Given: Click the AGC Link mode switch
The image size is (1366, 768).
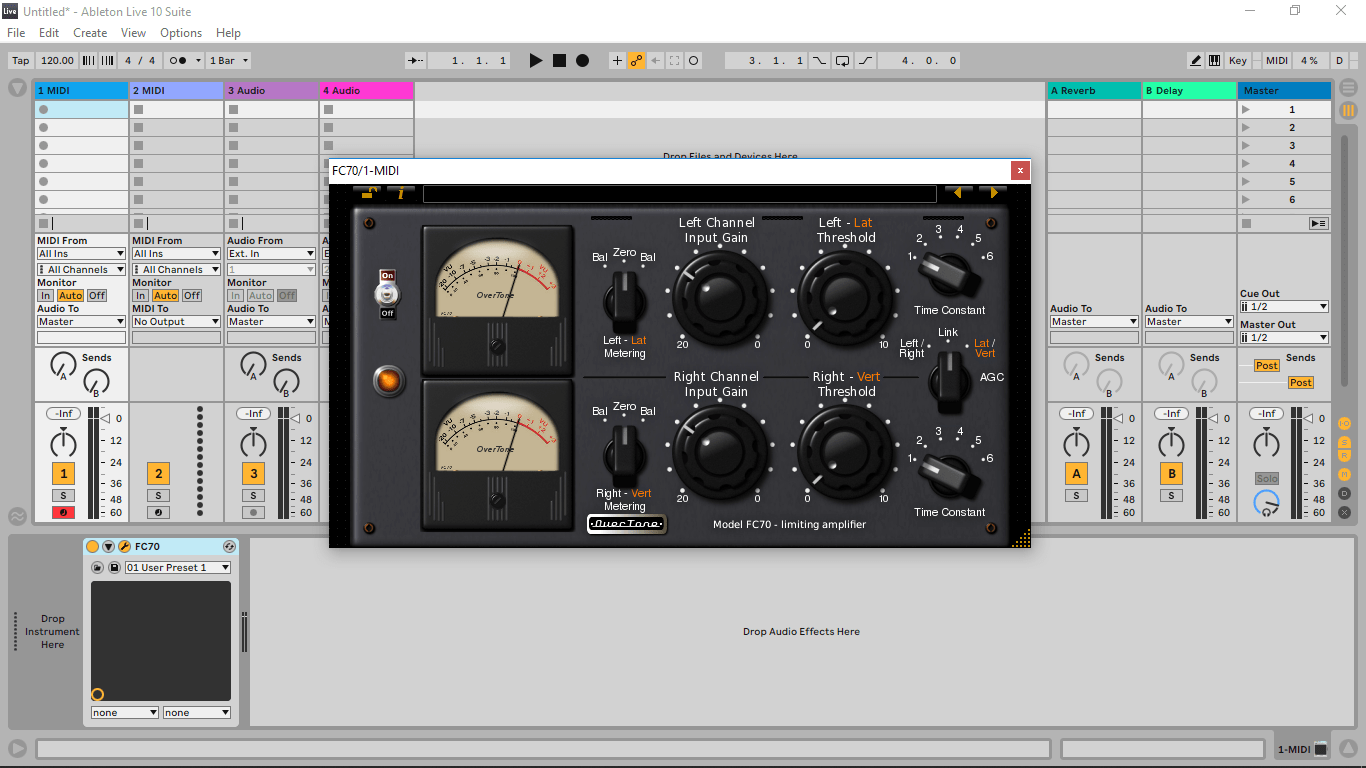Looking at the screenshot, I should (x=948, y=381).
